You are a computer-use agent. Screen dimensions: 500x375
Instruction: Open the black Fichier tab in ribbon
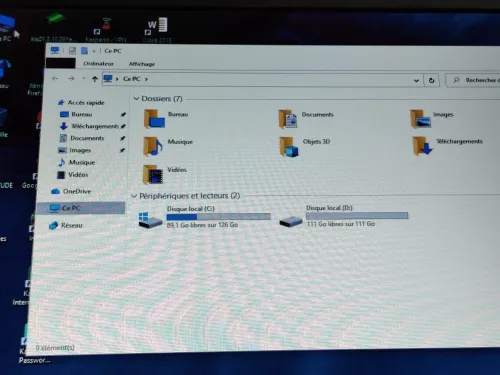[61, 63]
